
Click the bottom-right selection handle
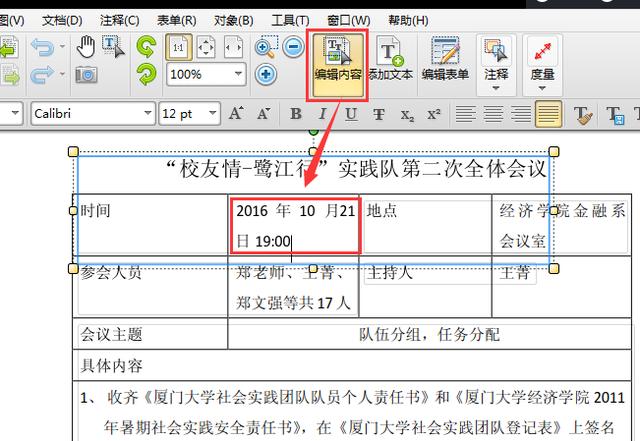coord(554,268)
